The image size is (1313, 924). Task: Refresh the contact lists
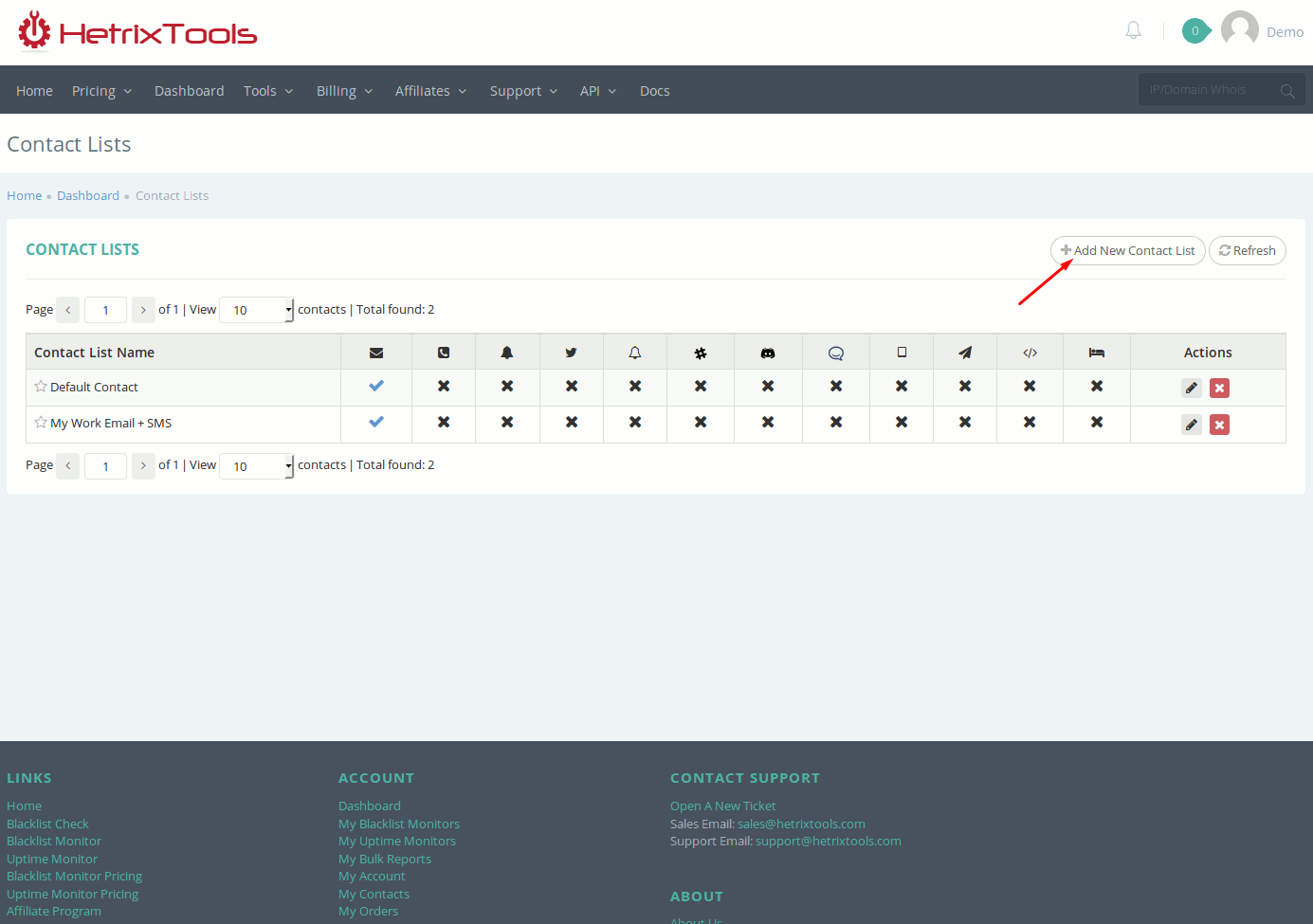1247,251
